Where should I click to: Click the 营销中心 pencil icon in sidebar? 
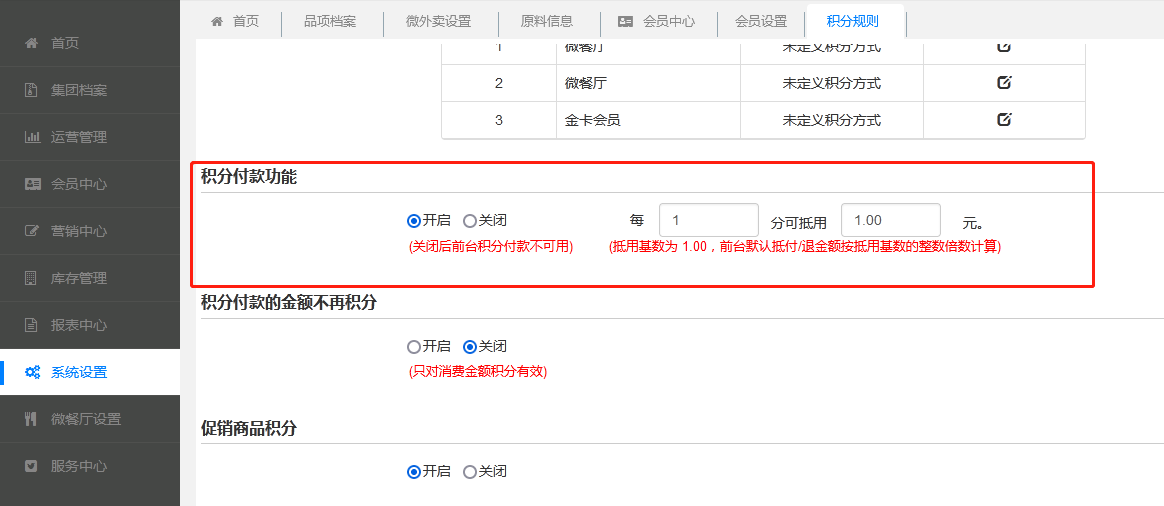coord(32,231)
